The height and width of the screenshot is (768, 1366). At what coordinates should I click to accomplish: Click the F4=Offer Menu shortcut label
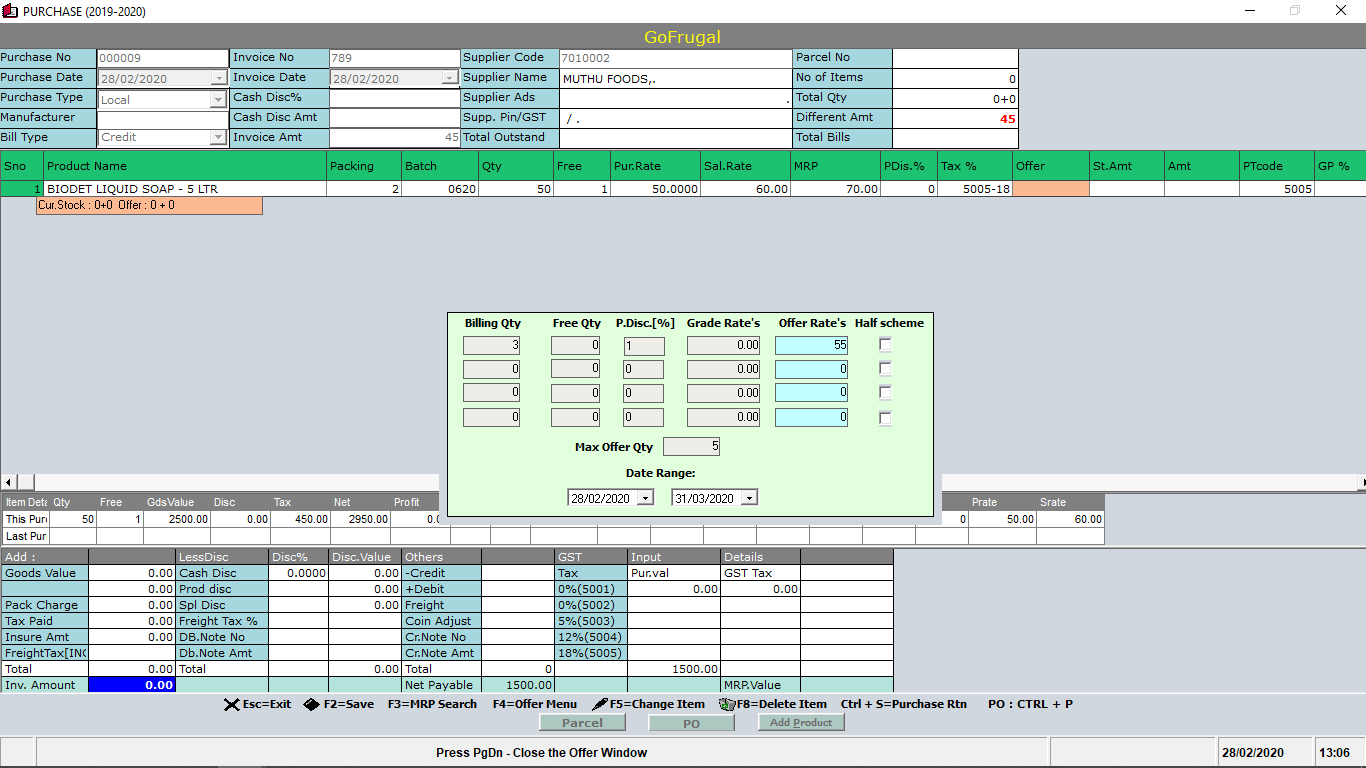pyautogui.click(x=535, y=704)
